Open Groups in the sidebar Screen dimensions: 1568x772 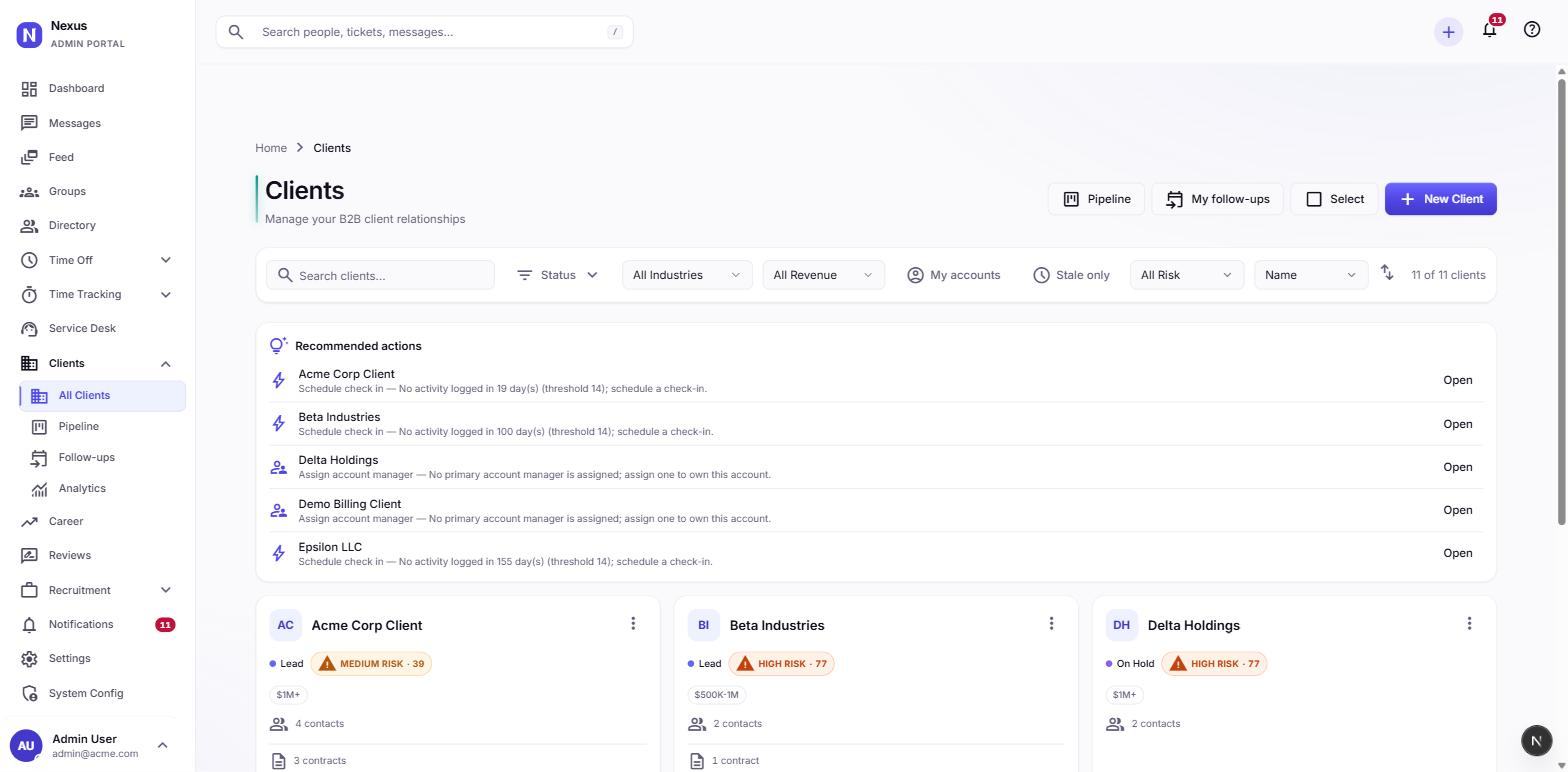(x=97, y=191)
